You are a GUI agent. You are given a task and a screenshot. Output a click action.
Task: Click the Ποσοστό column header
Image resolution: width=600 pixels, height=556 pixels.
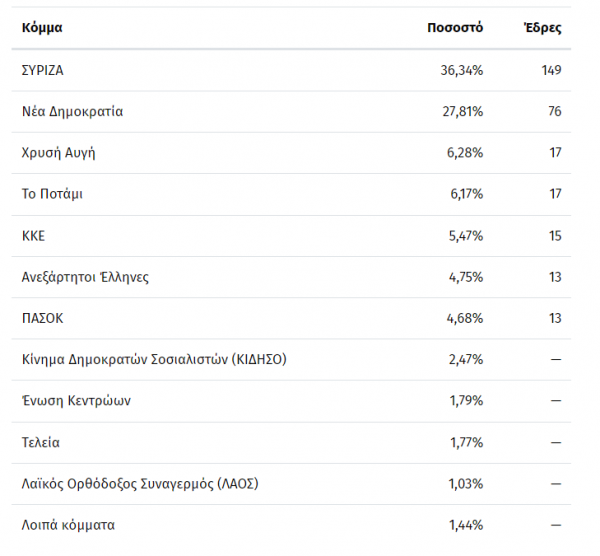(455, 28)
